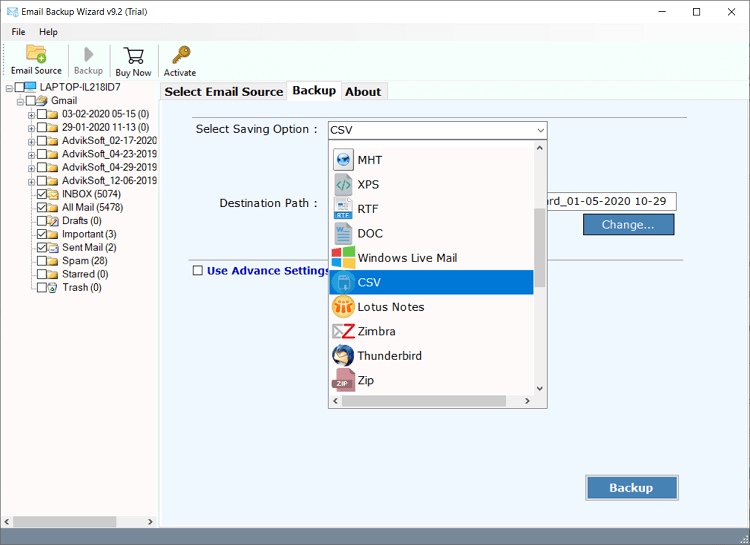Click the Activate key icon
Image resolution: width=750 pixels, height=545 pixels.
(x=181, y=55)
